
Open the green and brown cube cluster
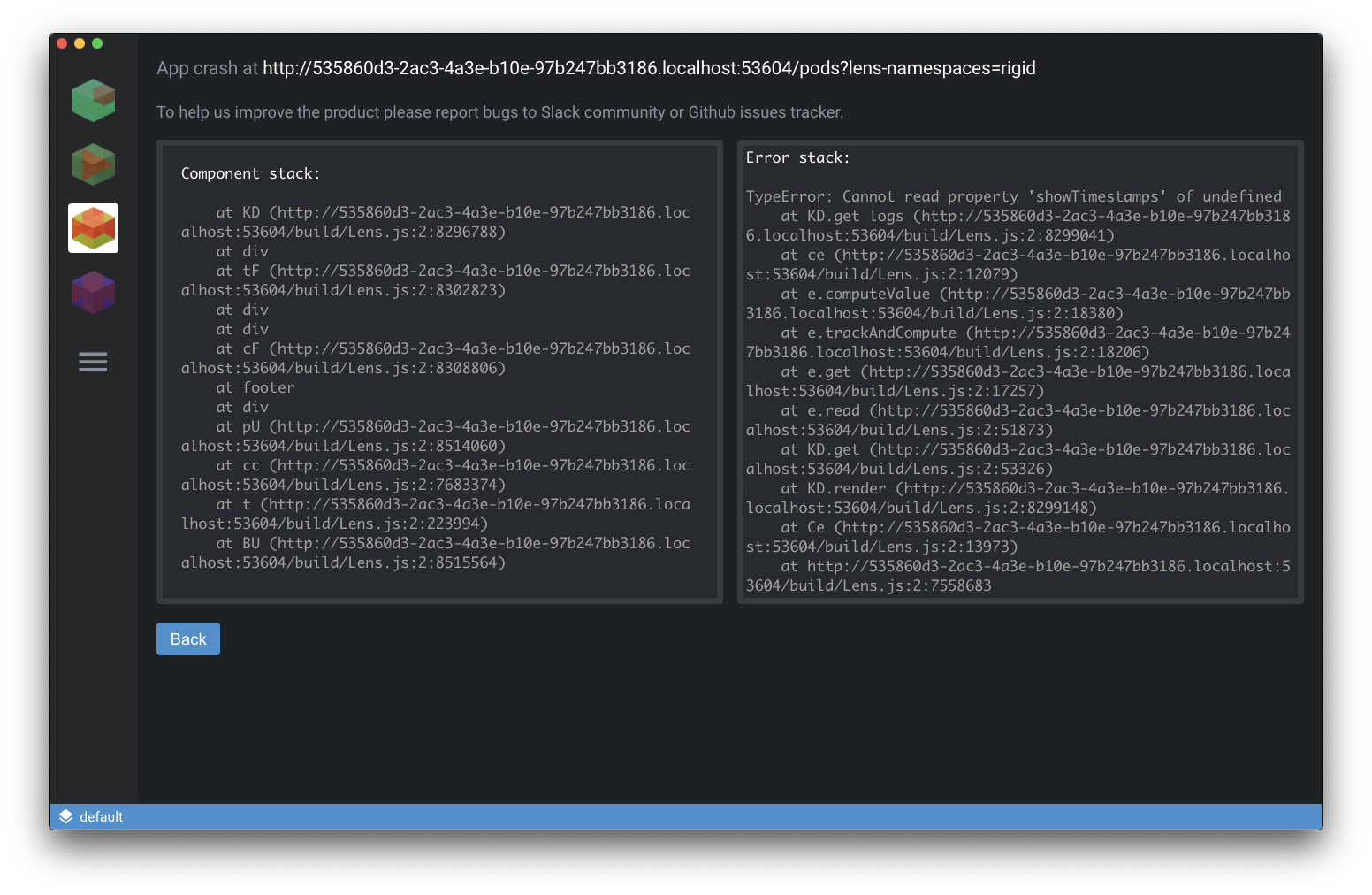93,164
